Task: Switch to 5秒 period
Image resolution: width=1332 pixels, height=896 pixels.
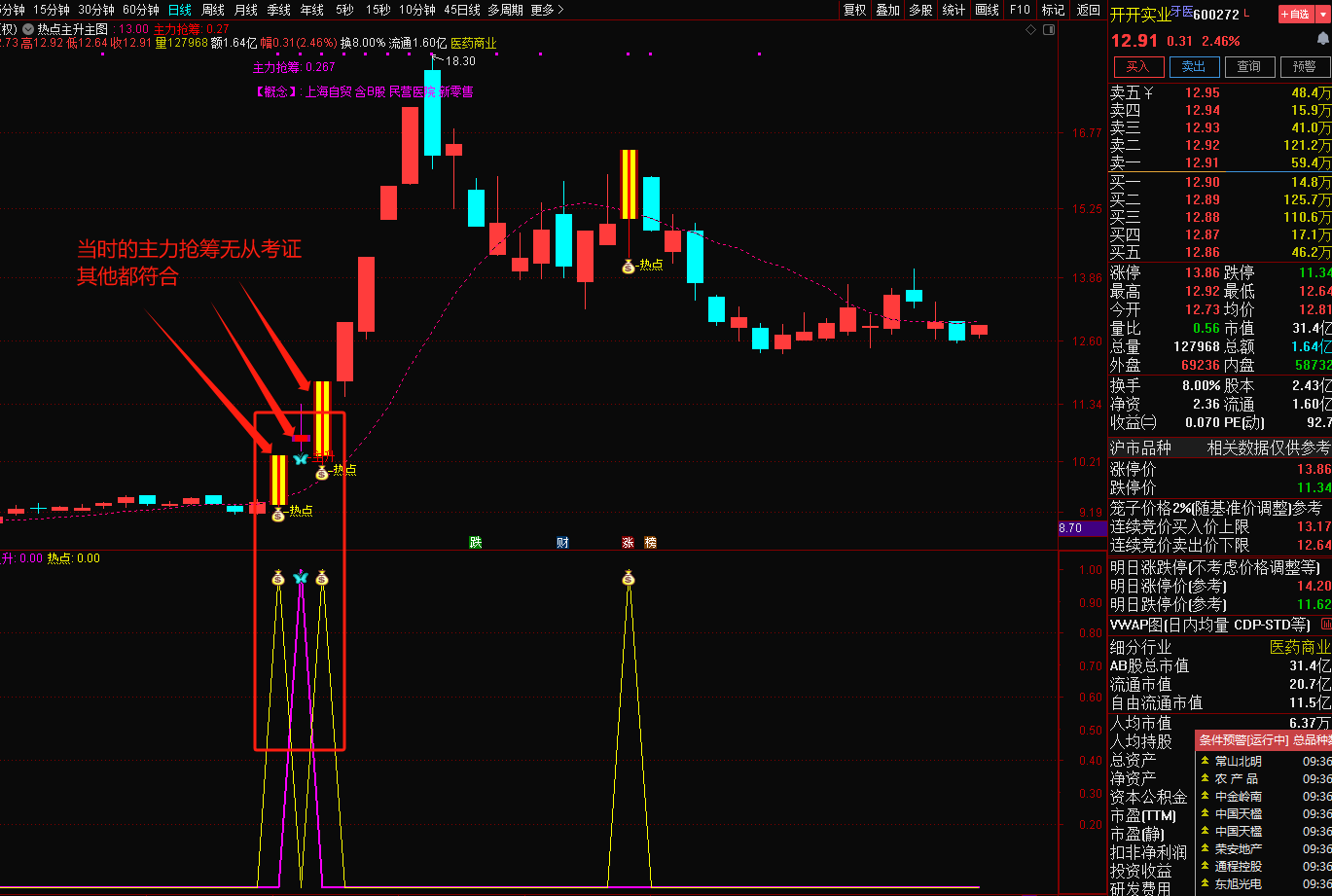Action: pyautogui.click(x=344, y=10)
